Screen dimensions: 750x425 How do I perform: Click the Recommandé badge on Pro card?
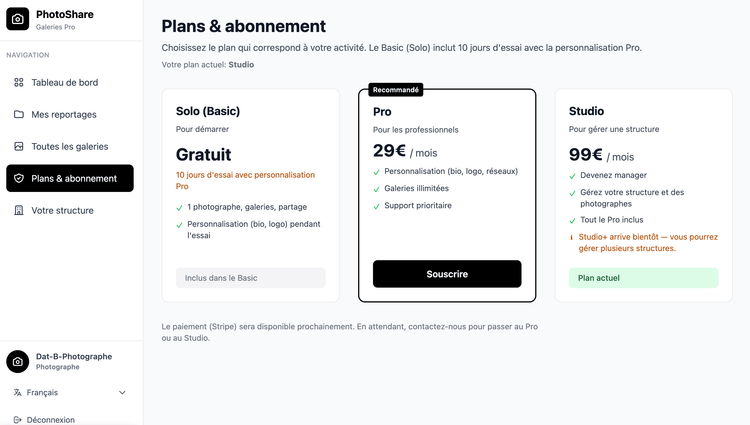396,90
